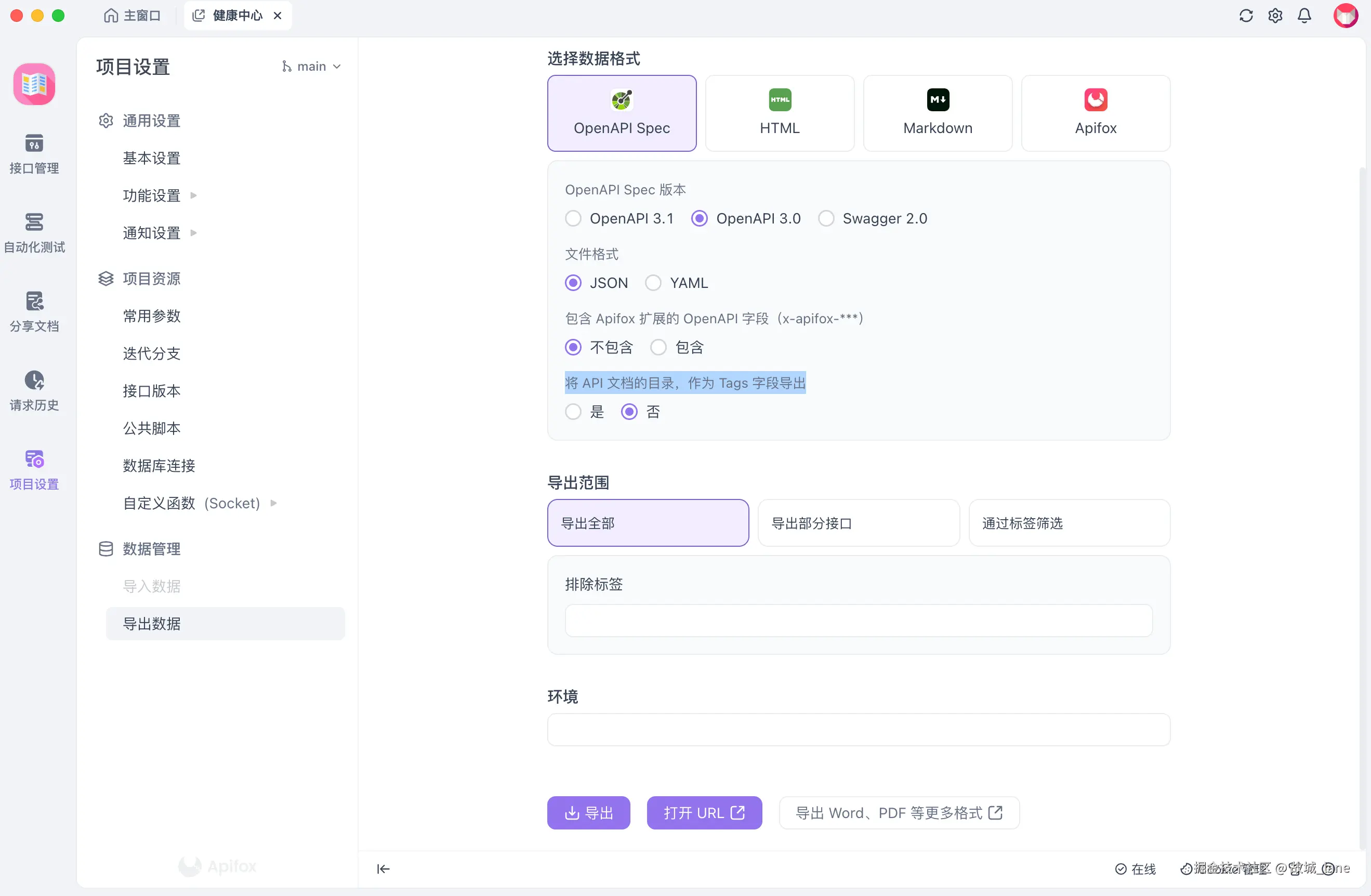Expand 自定义函数 (Socket) arrow
The image size is (1371, 896).
tap(273, 503)
